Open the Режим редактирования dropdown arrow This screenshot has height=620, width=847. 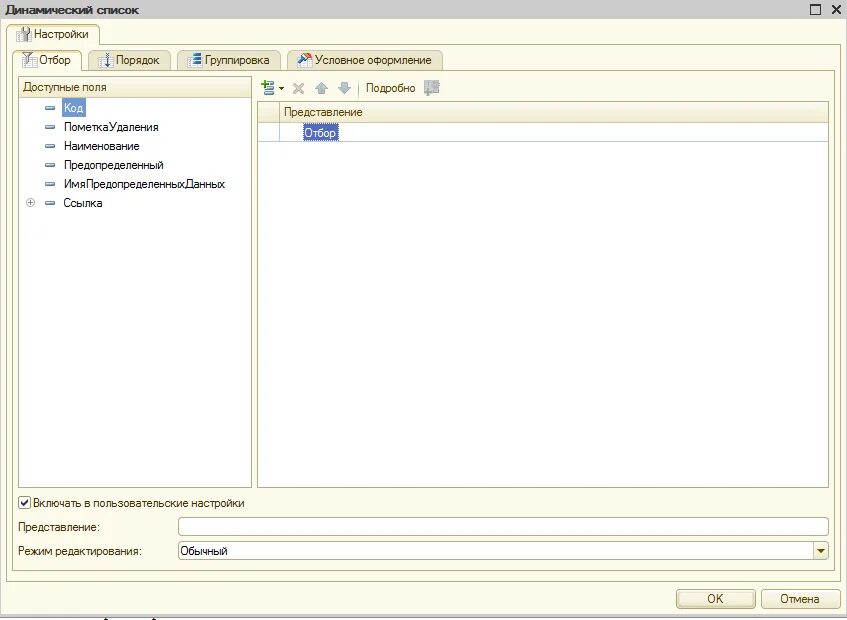821,551
